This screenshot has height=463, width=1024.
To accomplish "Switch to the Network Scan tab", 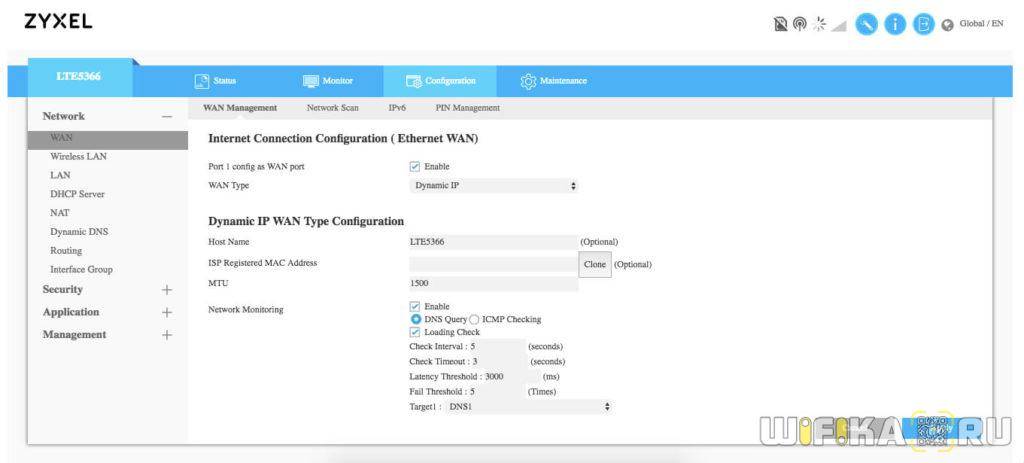I will click(332, 108).
